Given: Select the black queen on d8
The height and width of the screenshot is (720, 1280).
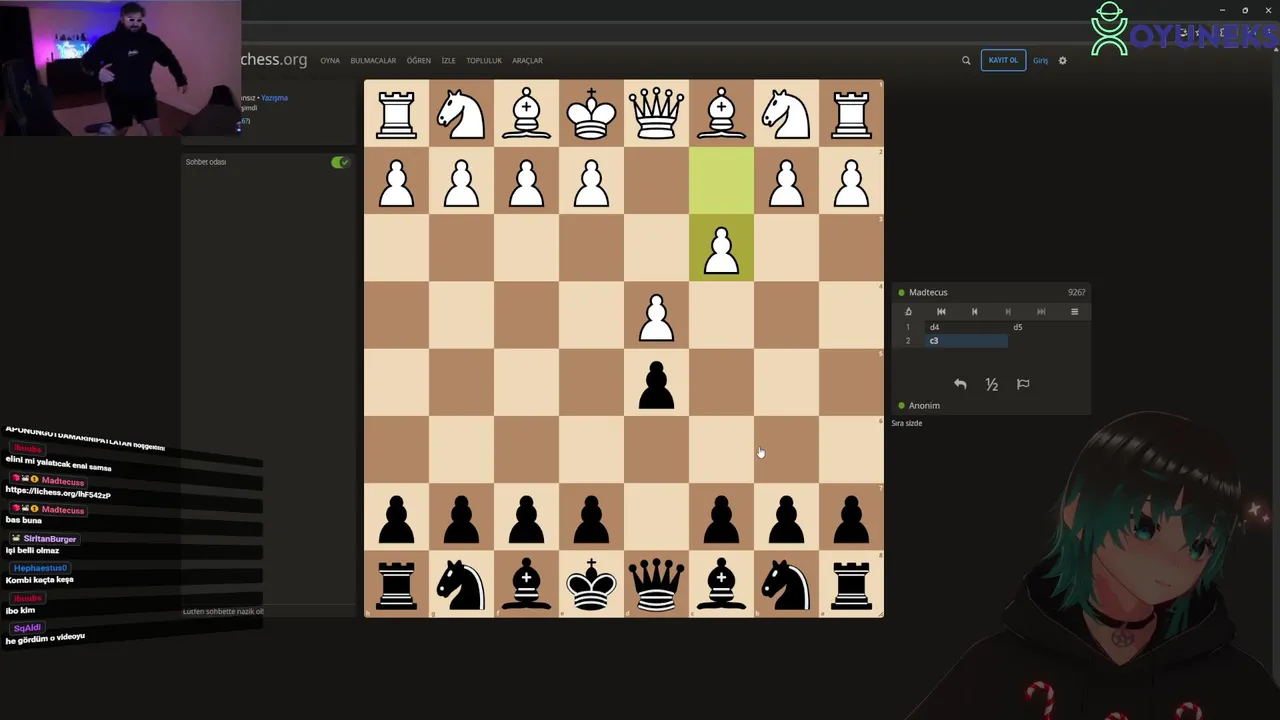Looking at the screenshot, I should pos(656,582).
